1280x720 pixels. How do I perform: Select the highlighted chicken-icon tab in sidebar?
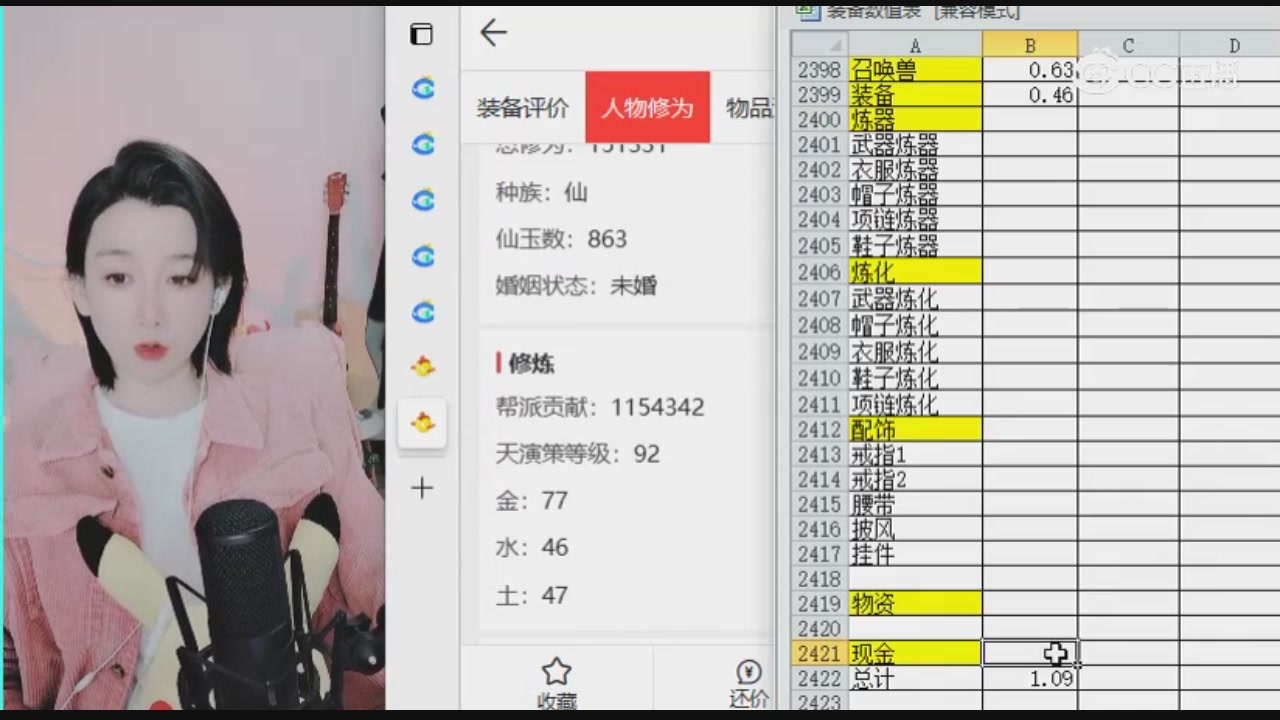click(x=422, y=424)
